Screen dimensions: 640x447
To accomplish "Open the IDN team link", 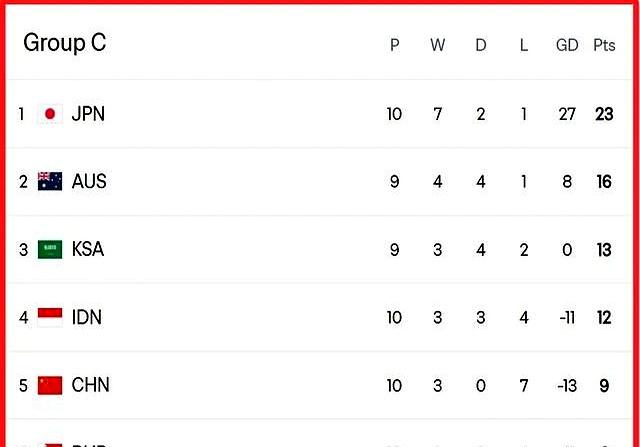I will (87, 317).
